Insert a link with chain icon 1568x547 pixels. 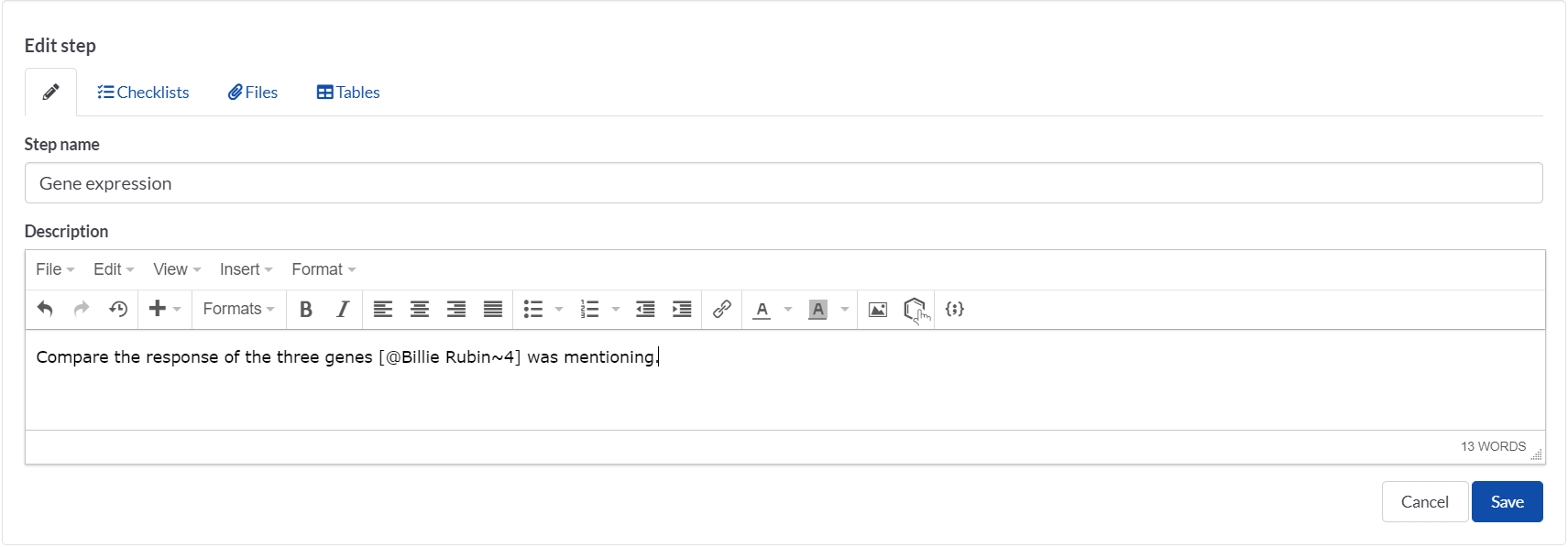tap(722, 310)
